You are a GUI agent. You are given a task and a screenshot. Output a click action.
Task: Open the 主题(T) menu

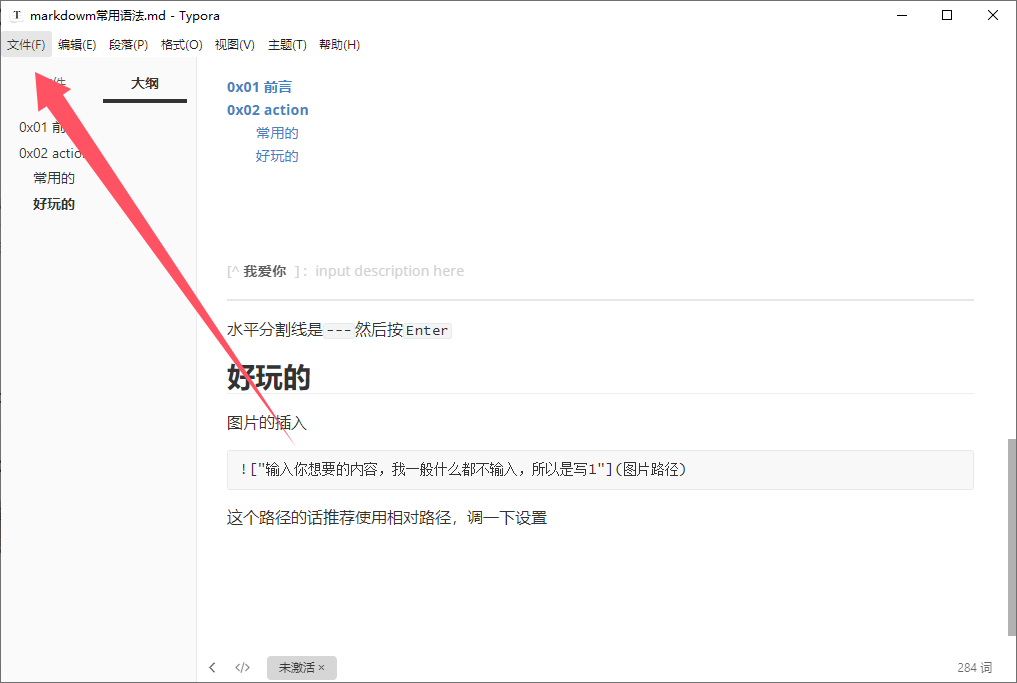287,45
